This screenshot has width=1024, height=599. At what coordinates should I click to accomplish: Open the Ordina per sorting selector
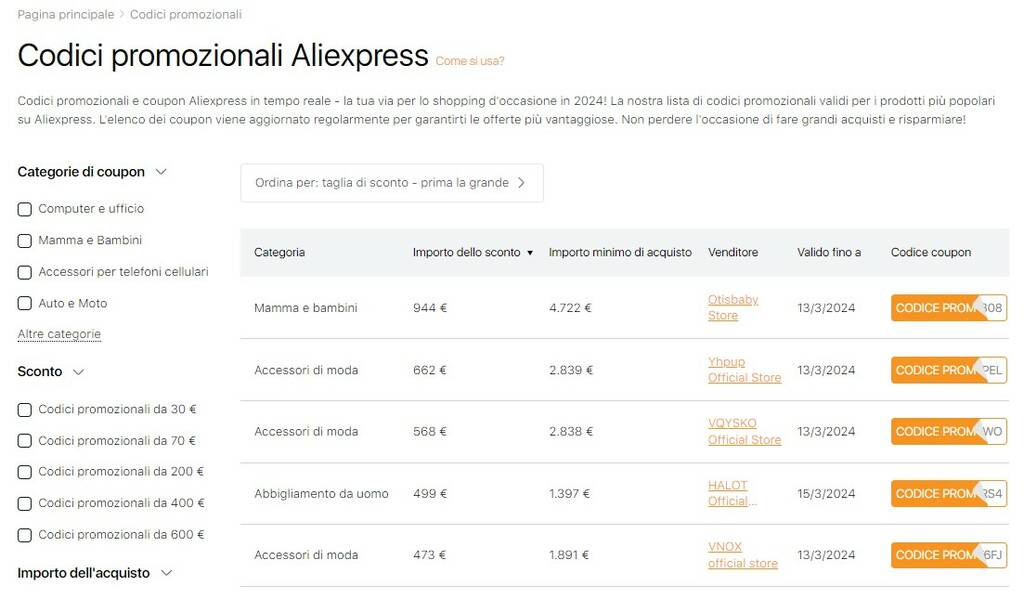[391, 183]
